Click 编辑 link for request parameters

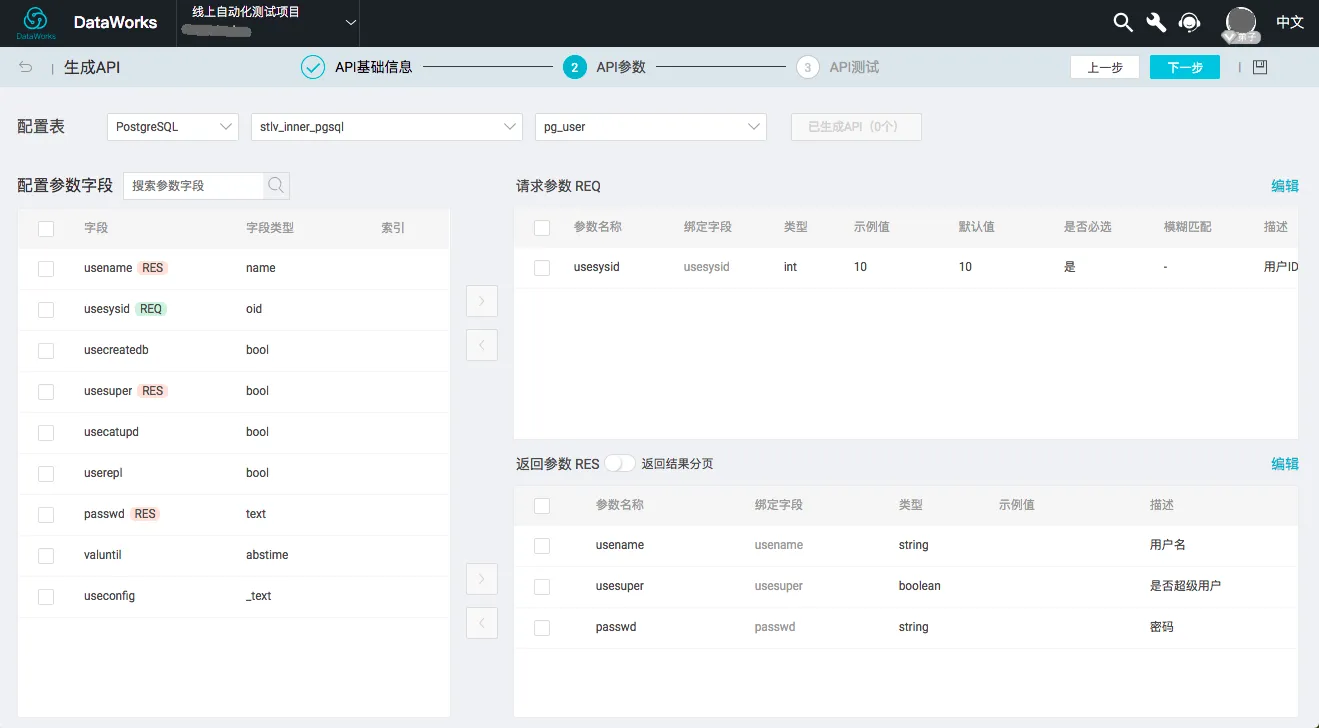1285,186
